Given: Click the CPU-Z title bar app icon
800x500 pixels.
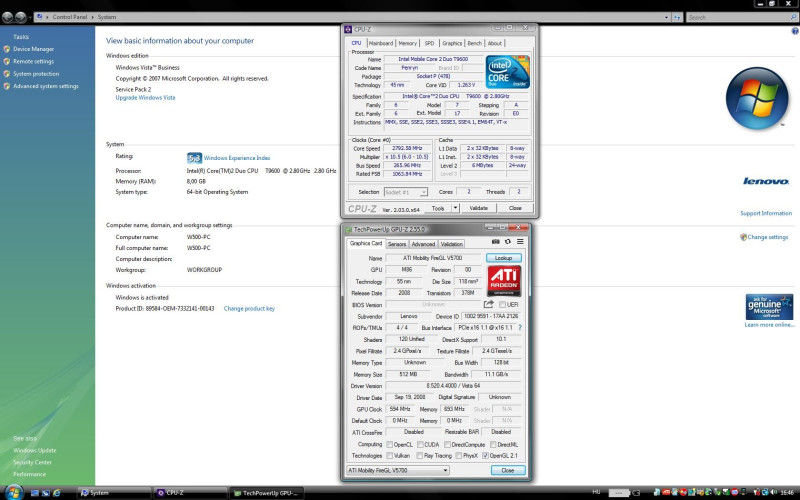Looking at the screenshot, I should 348,30.
